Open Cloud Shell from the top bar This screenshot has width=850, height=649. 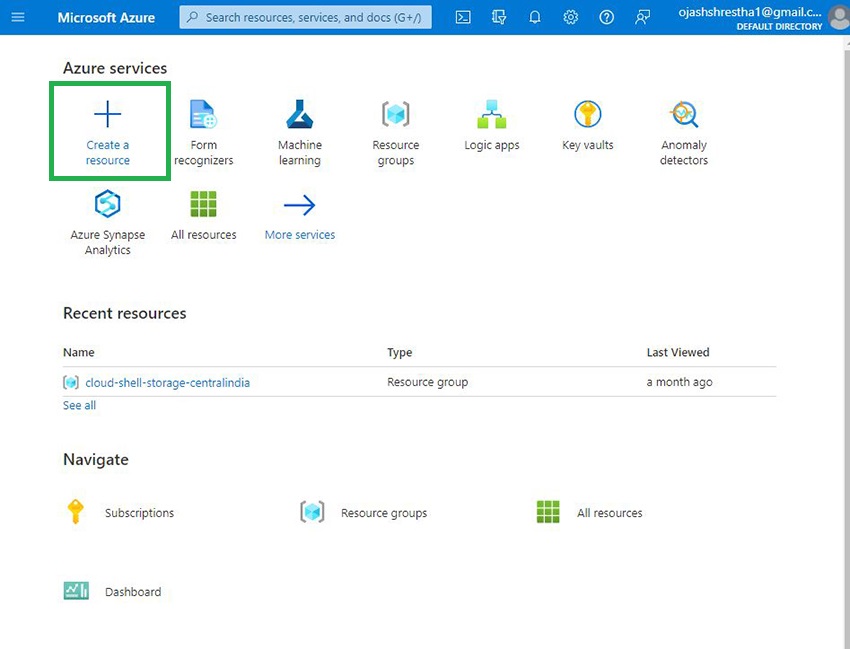(x=463, y=17)
